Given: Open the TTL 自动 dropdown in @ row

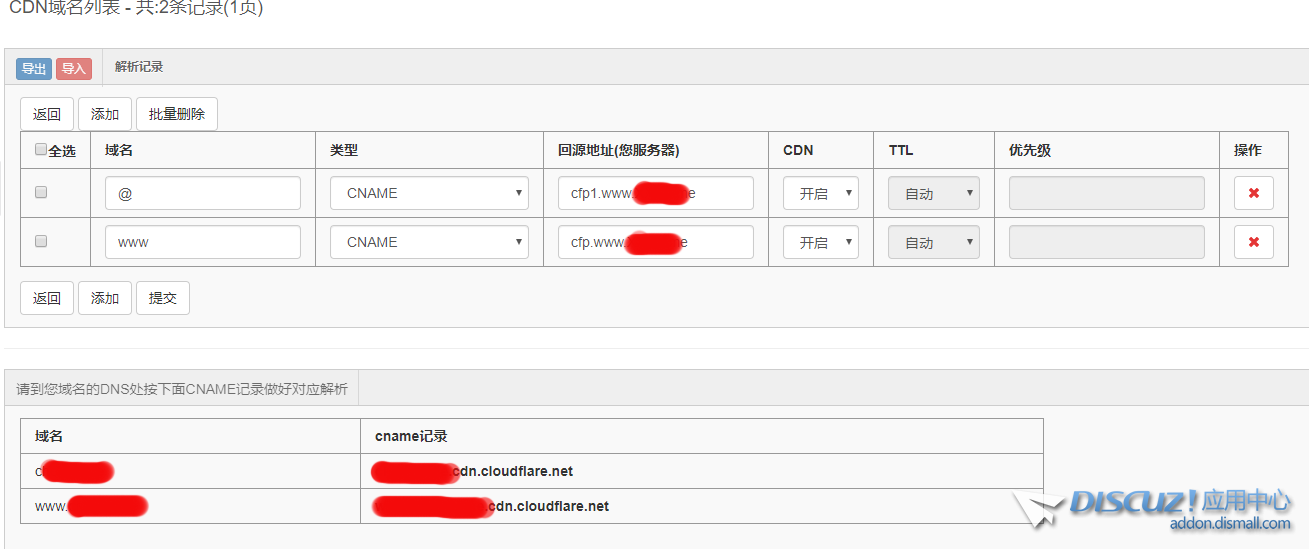Looking at the screenshot, I should coord(934,193).
